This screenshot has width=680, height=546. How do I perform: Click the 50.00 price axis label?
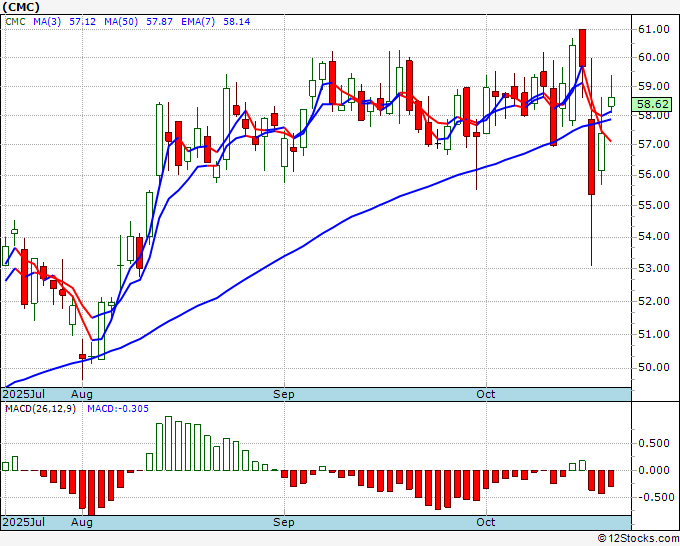click(654, 367)
